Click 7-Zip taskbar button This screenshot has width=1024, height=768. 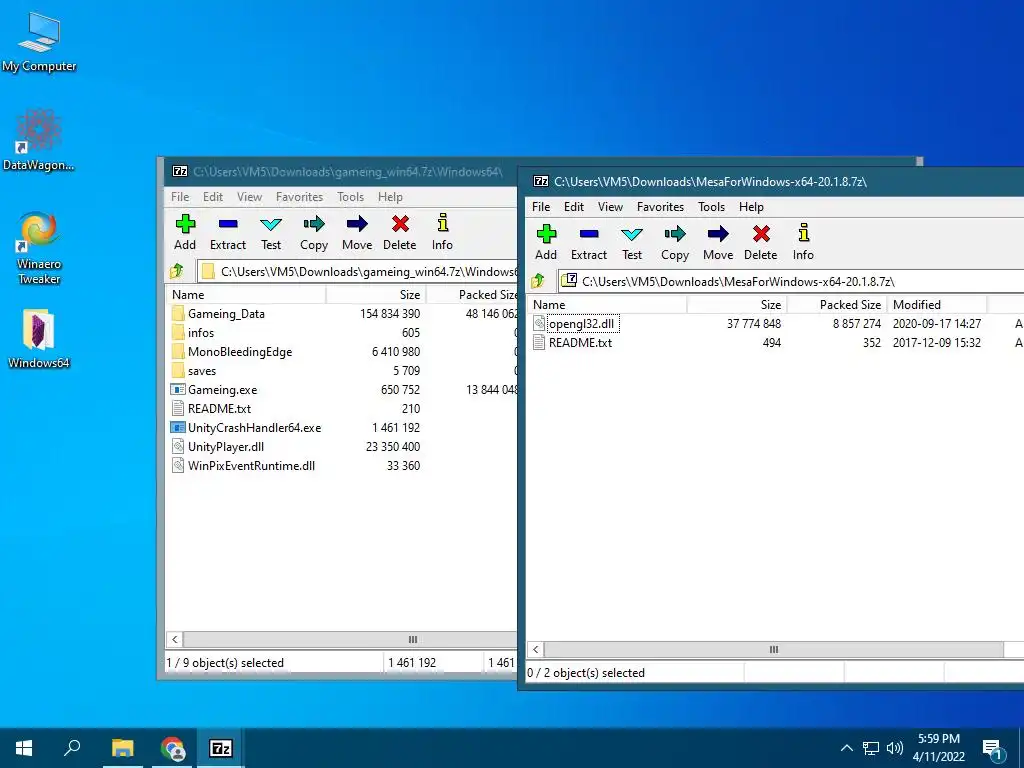pos(221,748)
